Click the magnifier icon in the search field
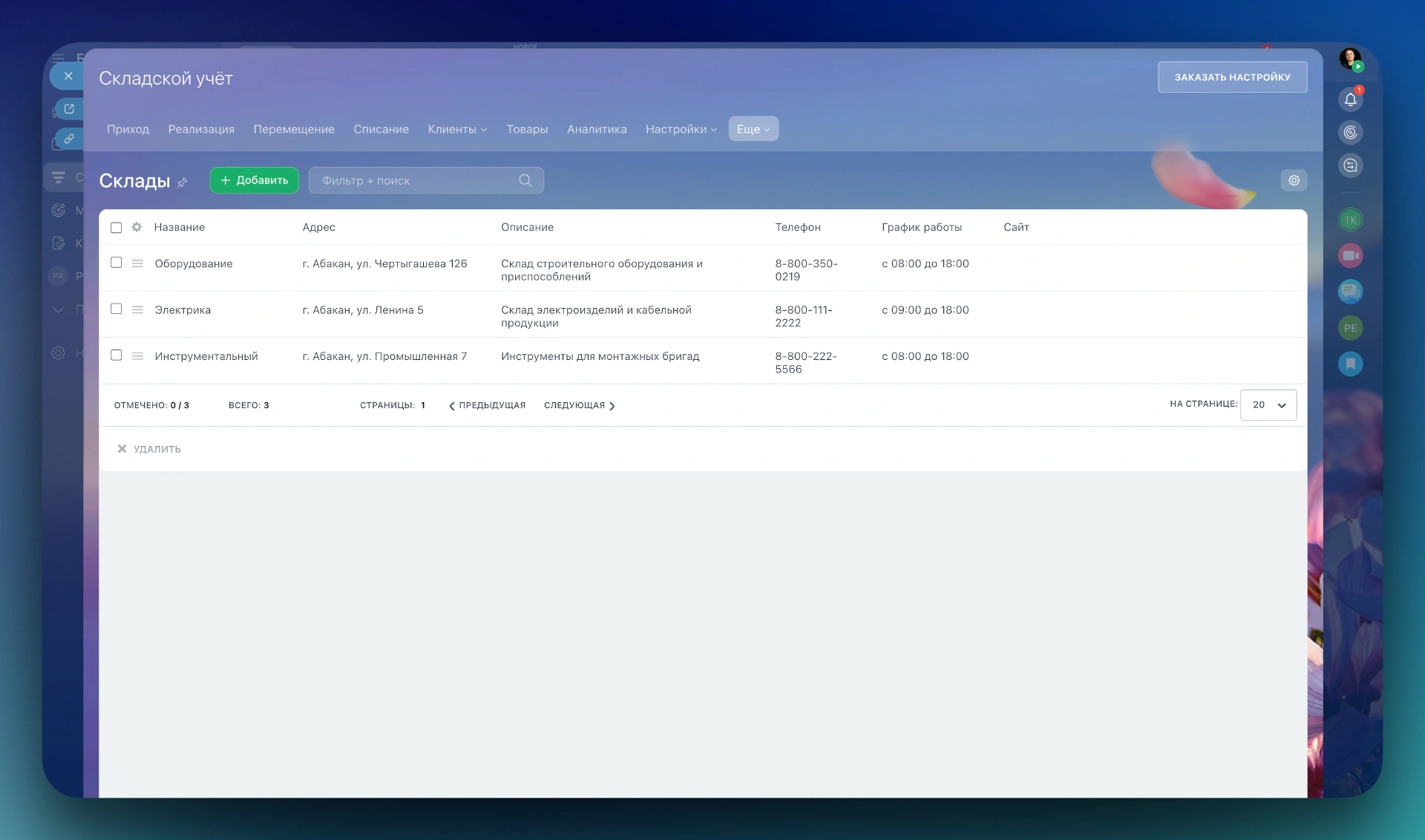The image size is (1425, 840). point(525,180)
